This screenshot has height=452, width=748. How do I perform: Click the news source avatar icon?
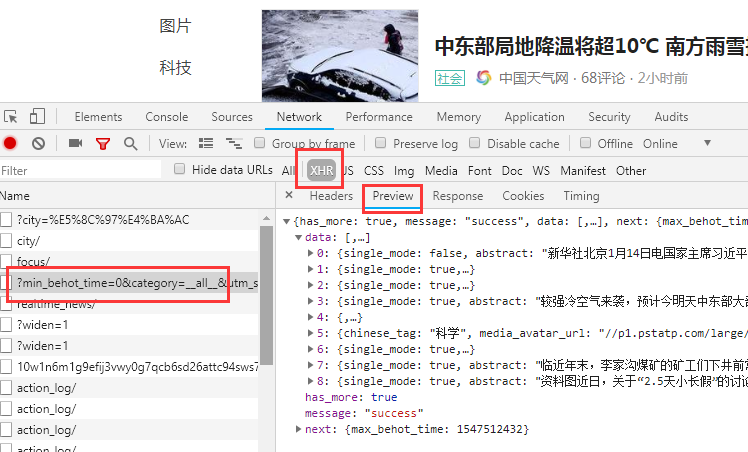click(x=484, y=78)
